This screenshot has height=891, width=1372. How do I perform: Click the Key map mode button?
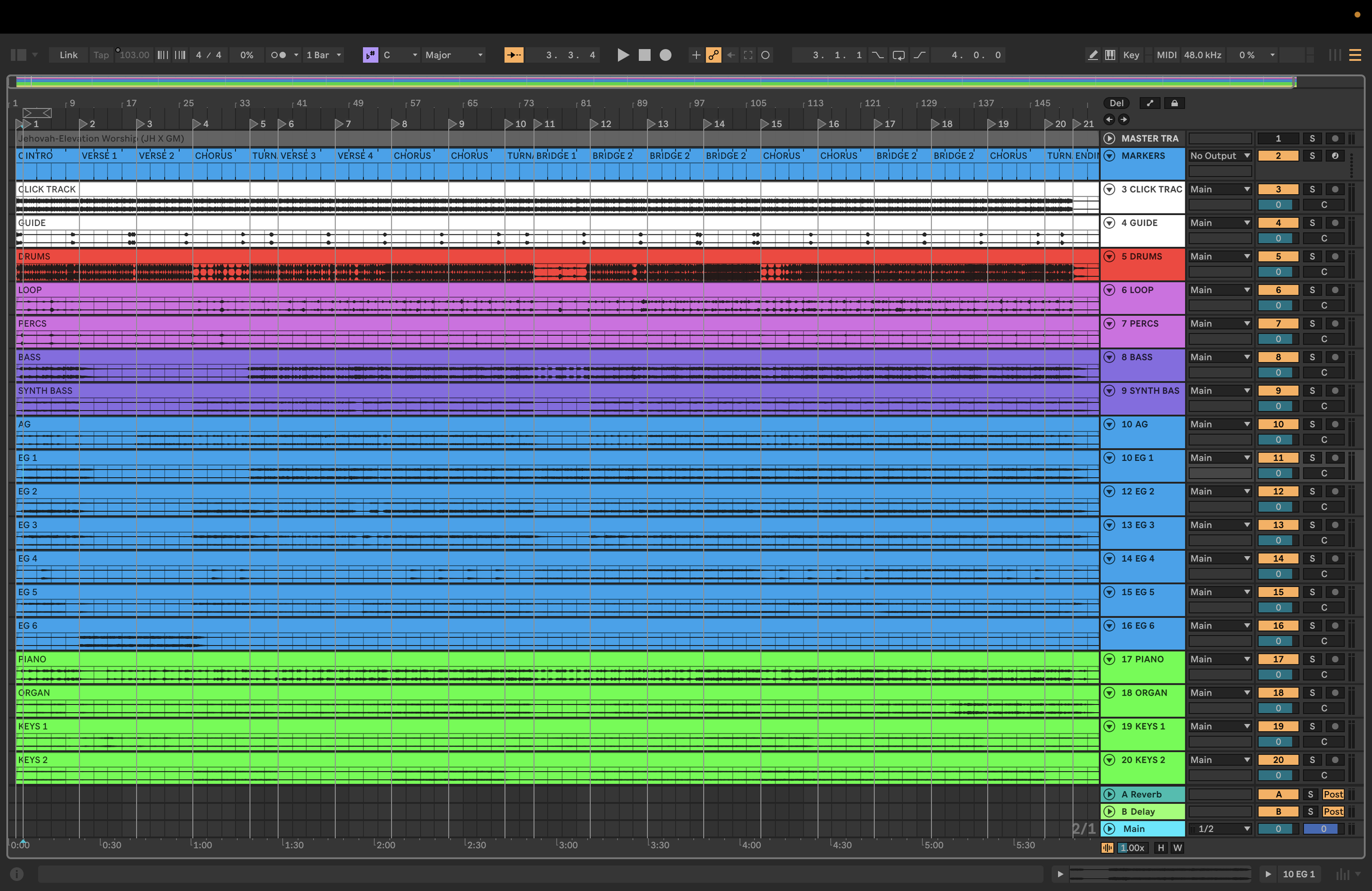point(1131,55)
